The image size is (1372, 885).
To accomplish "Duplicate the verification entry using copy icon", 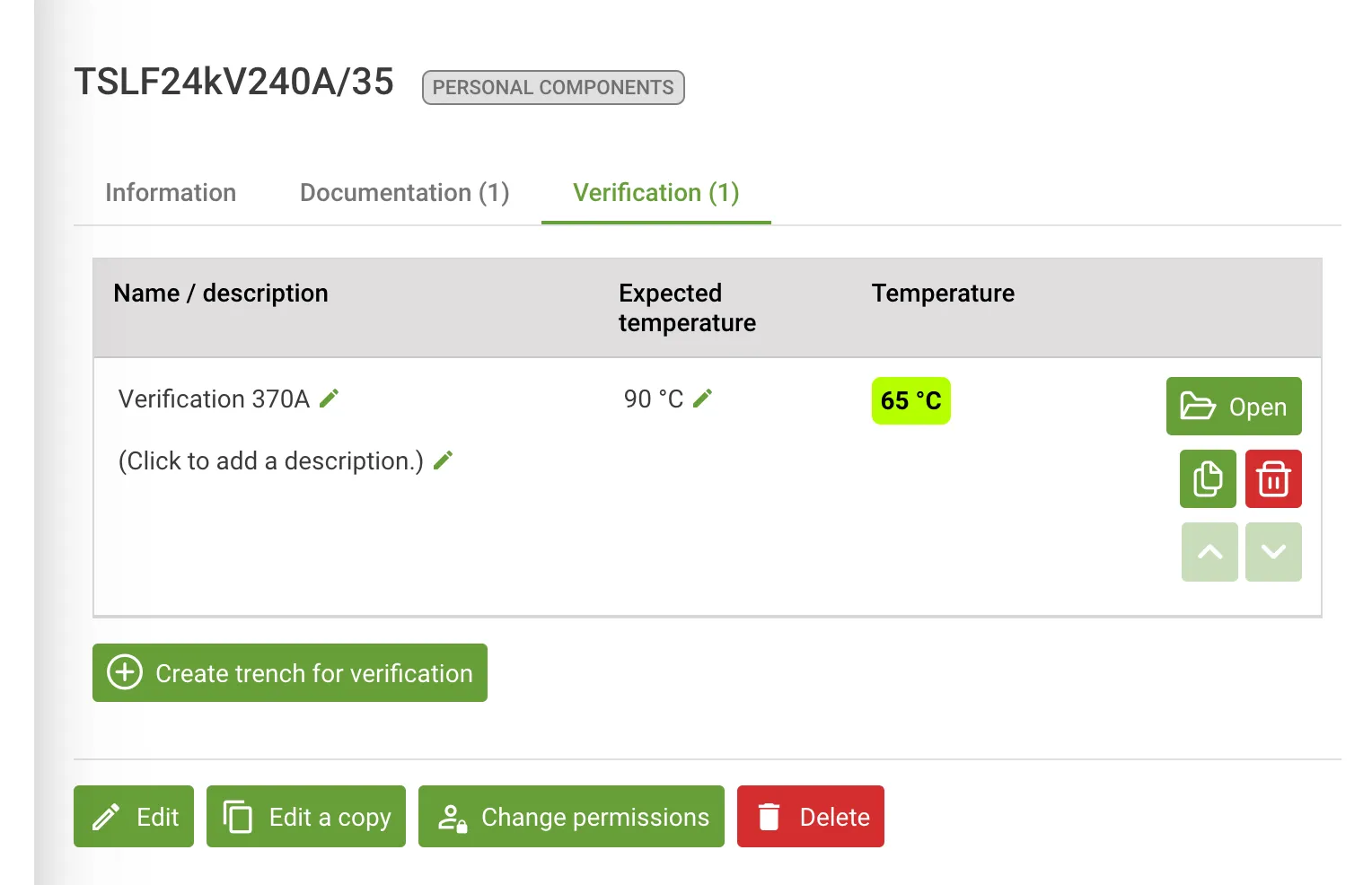I will [x=1207, y=478].
